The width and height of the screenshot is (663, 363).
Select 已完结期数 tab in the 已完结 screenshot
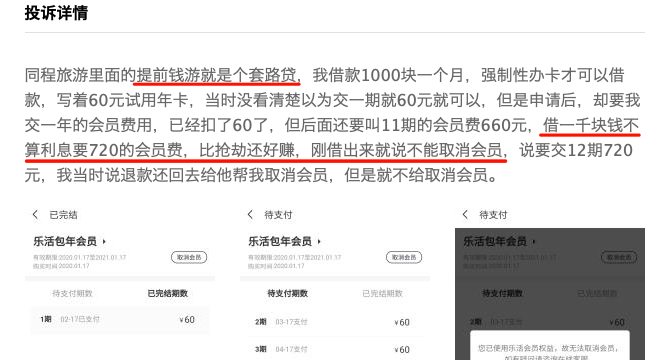click(167, 293)
